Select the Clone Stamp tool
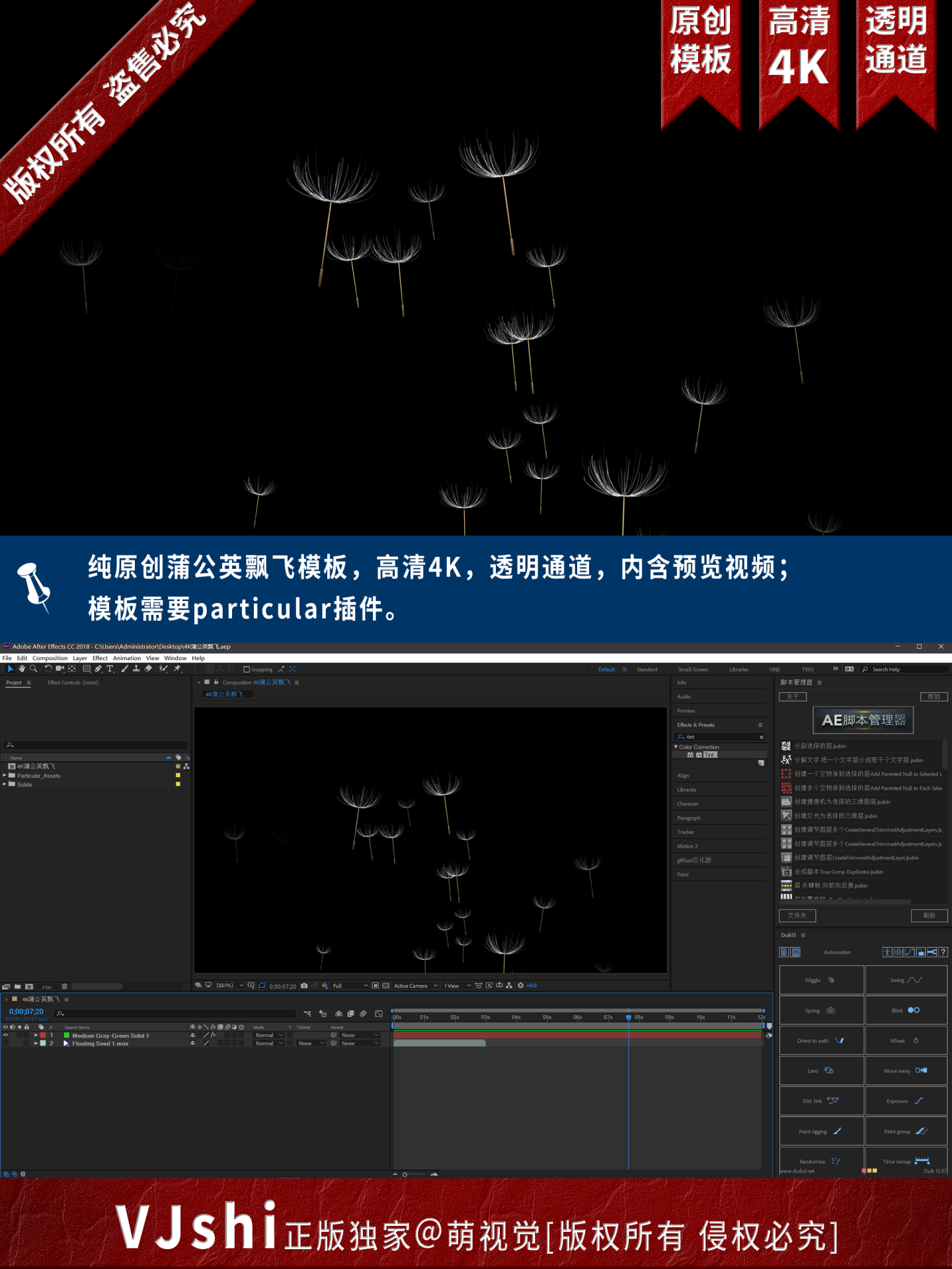 pos(136,669)
